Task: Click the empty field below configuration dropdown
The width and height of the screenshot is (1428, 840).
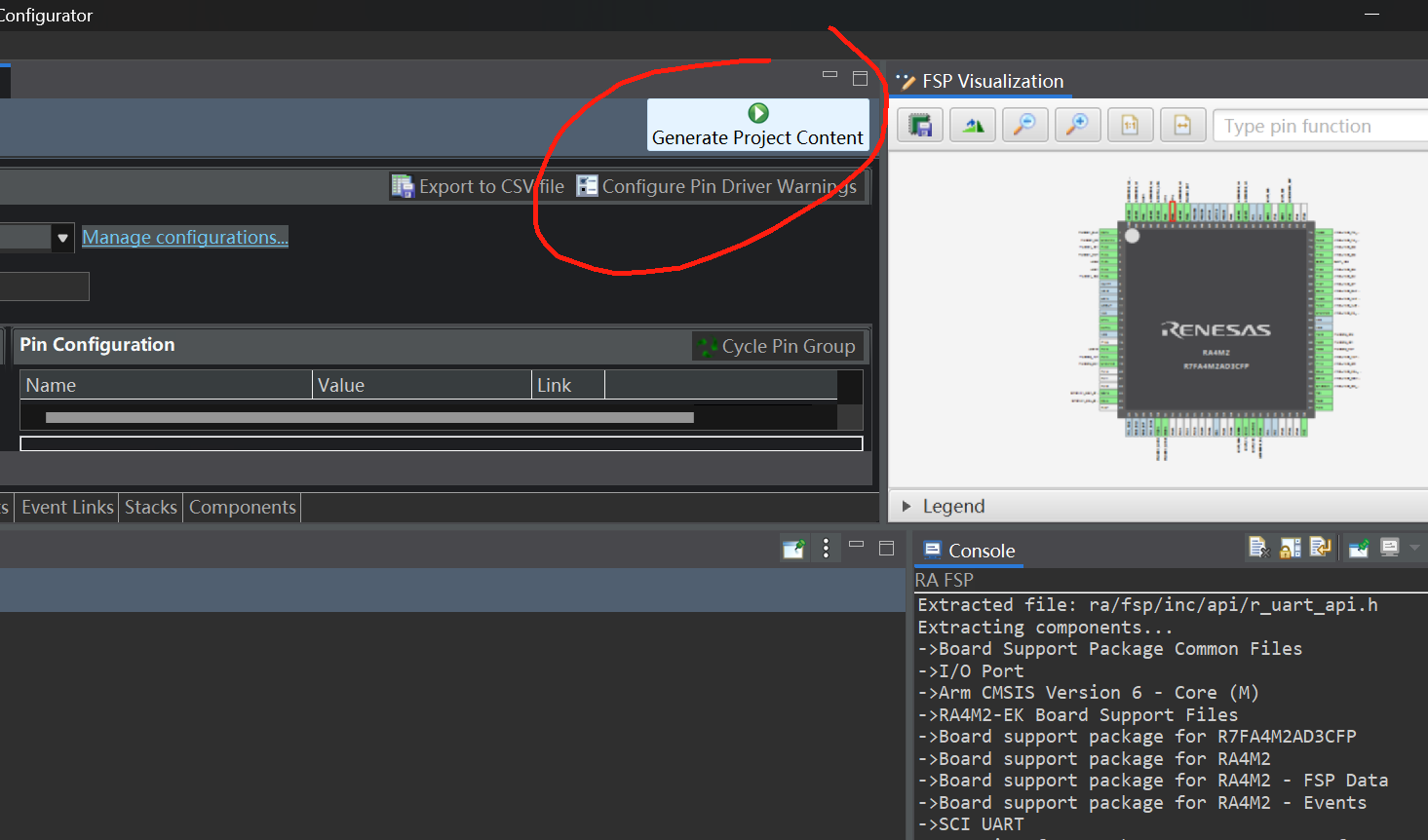Action: pos(44,286)
